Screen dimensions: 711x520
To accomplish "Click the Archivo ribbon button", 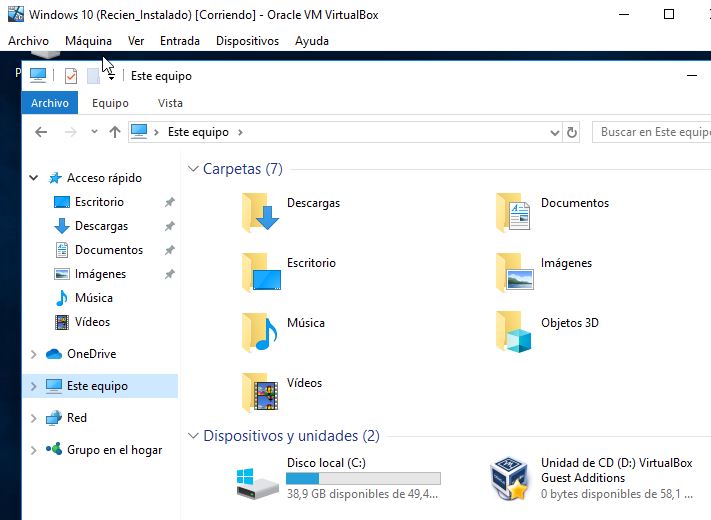I will [x=50, y=103].
